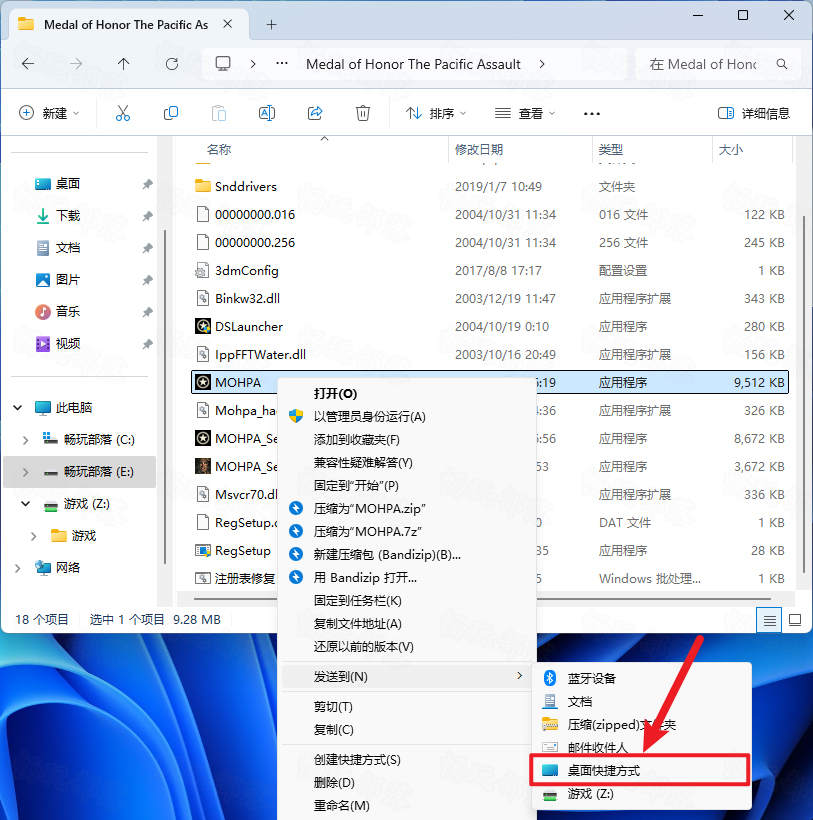Choose 重命名(M) in the context menu
This screenshot has width=813, height=820.
pos(408,805)
